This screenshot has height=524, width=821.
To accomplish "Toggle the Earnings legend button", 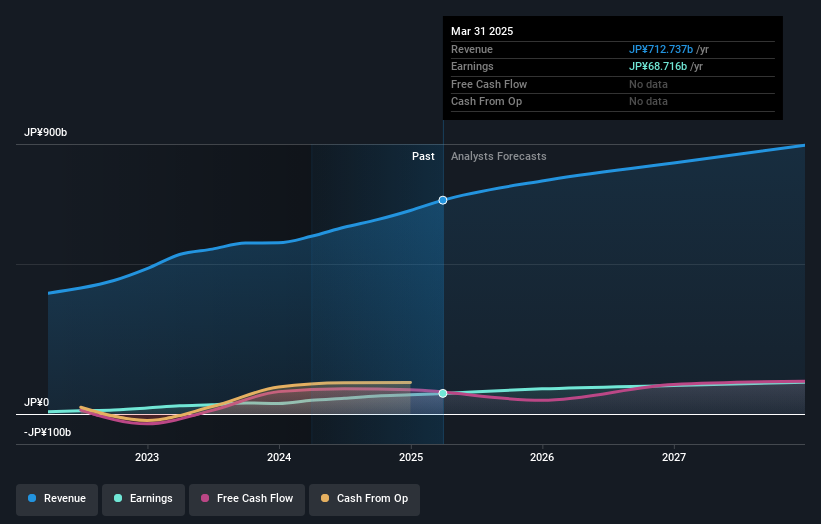I will click(x=143, y=499).
